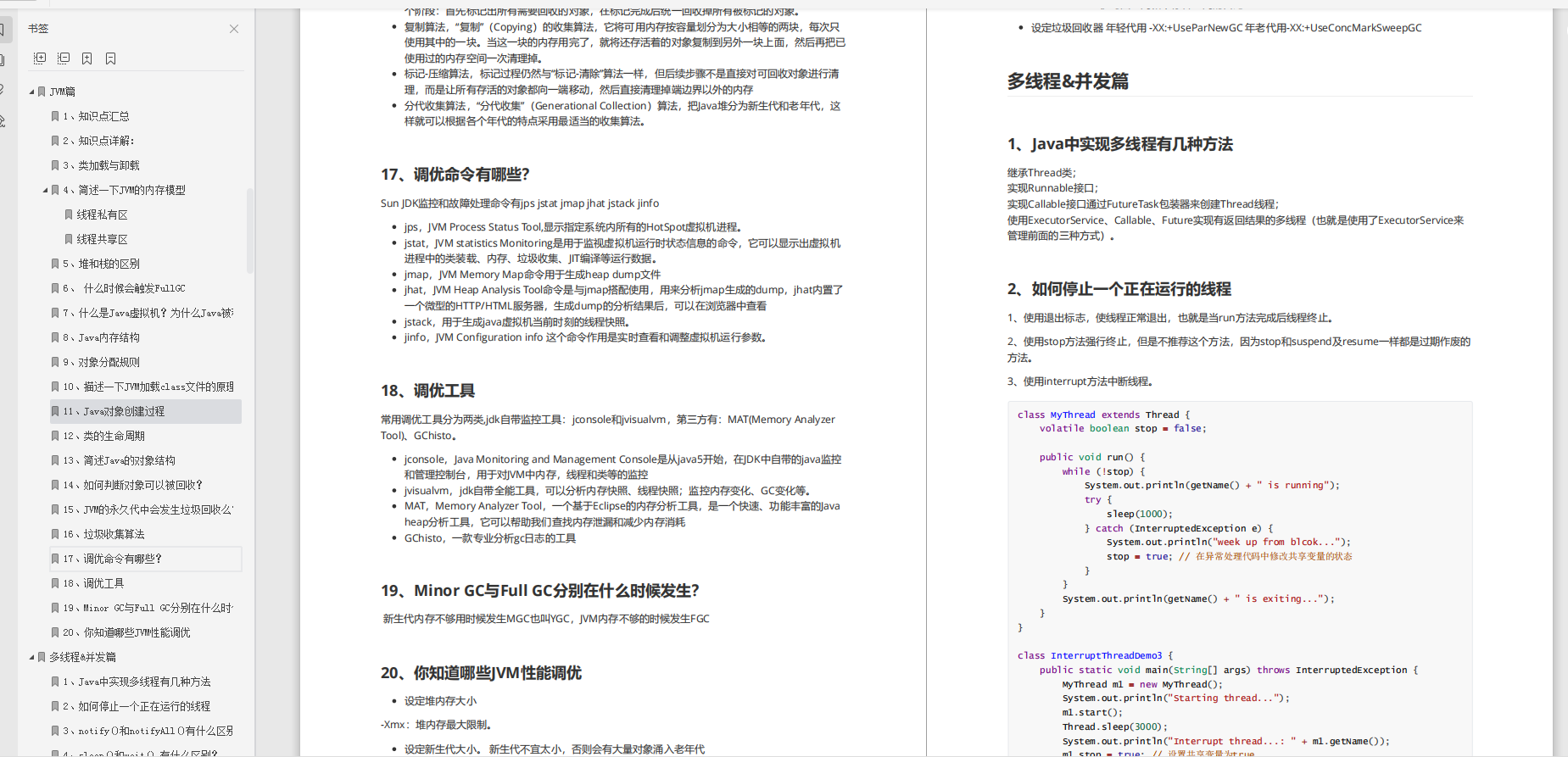The image size is (1568, 757).
Task: Click bullet starting with jps, JVM Process Status Tool
Action: 573,227
